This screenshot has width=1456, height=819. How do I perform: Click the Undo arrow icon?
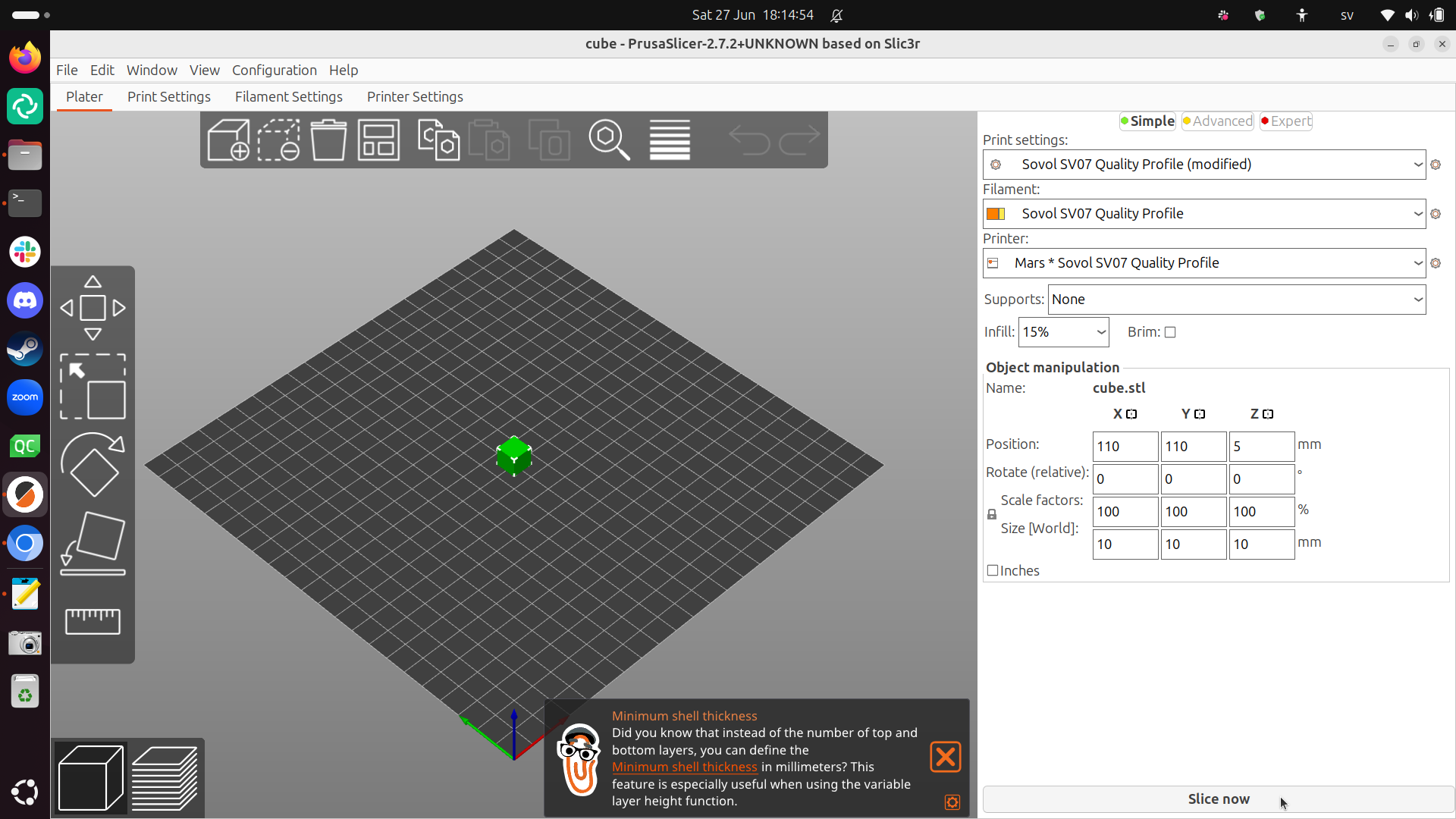click(749, 140)
